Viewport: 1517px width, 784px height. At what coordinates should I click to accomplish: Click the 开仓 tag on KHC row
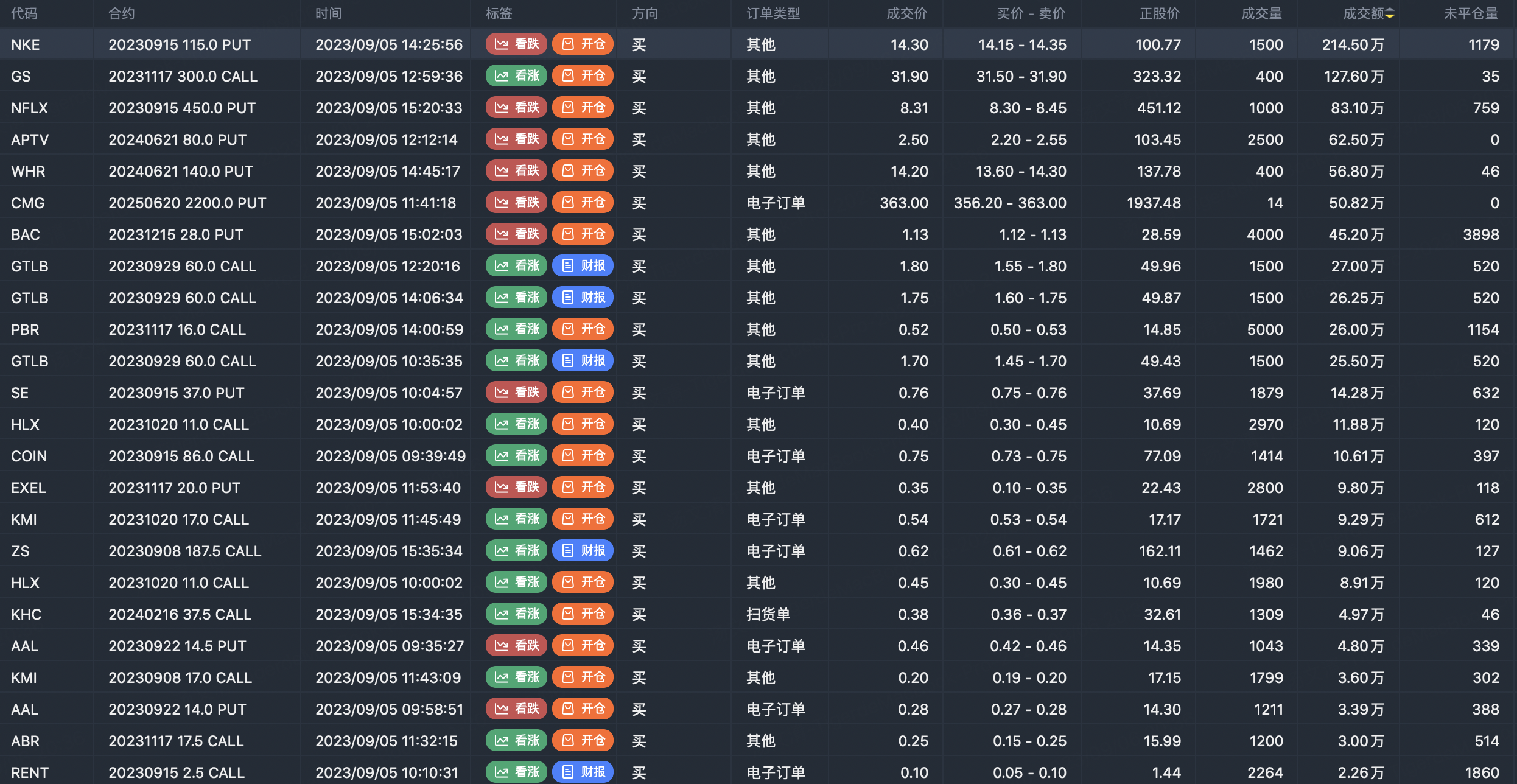[x=583, y=614]
